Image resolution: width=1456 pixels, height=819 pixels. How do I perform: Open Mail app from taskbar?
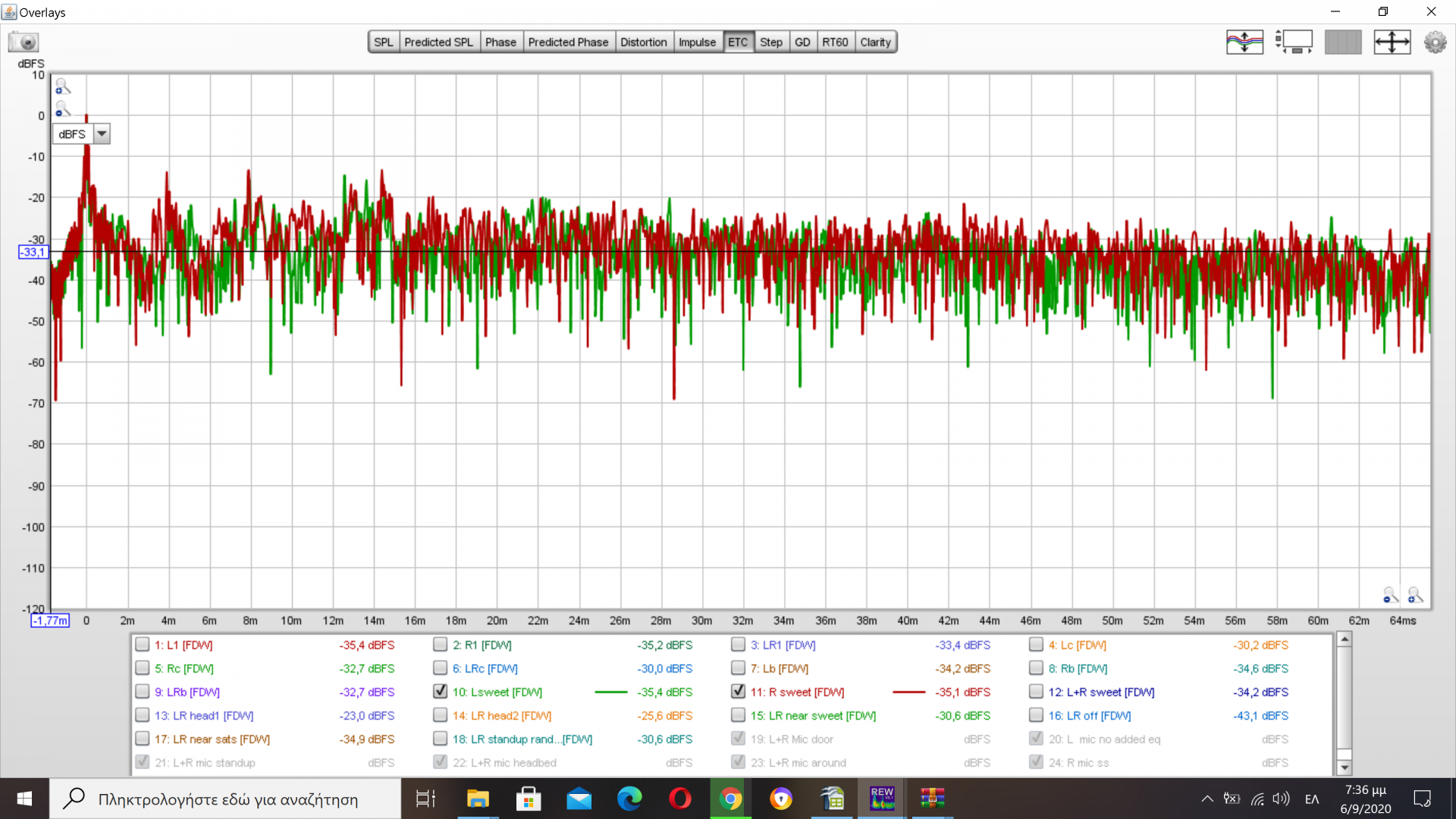pyautogui.click(x=579, y=799)
